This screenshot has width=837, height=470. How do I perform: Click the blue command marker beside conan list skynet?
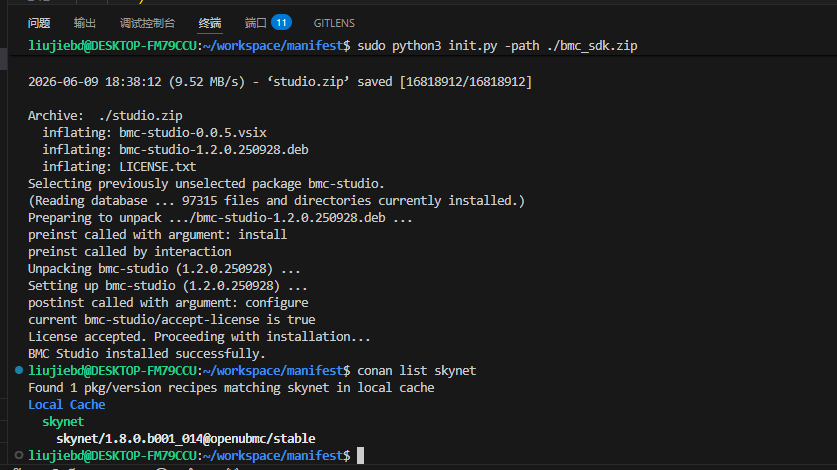point(19,370)
